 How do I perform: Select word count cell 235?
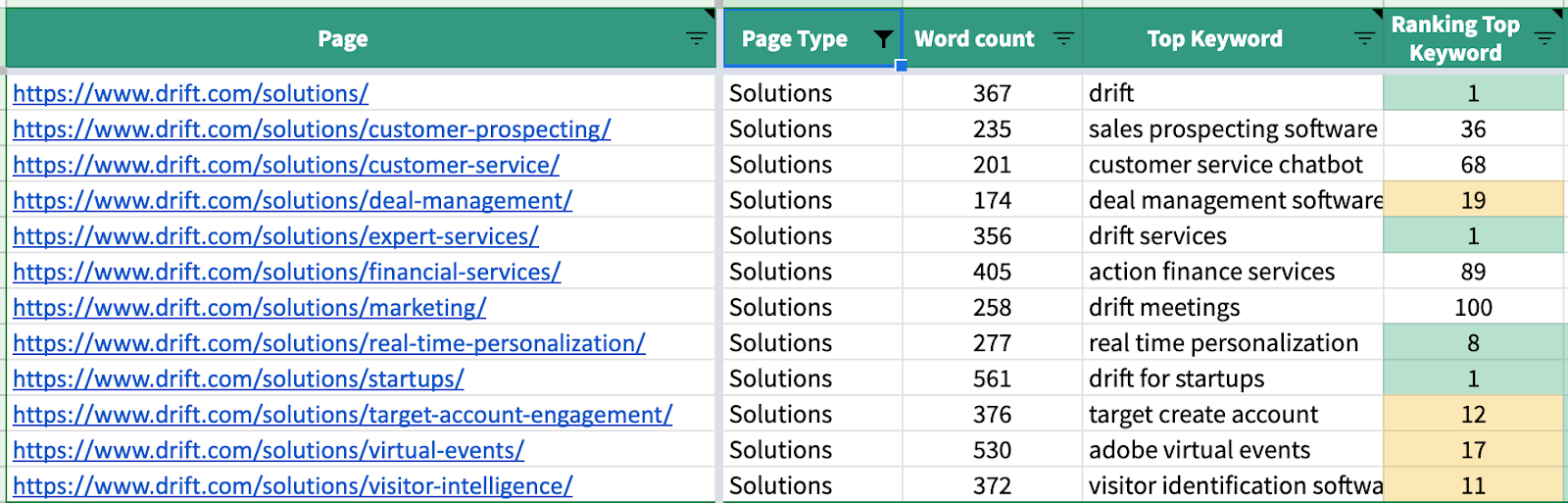(992, 129)
